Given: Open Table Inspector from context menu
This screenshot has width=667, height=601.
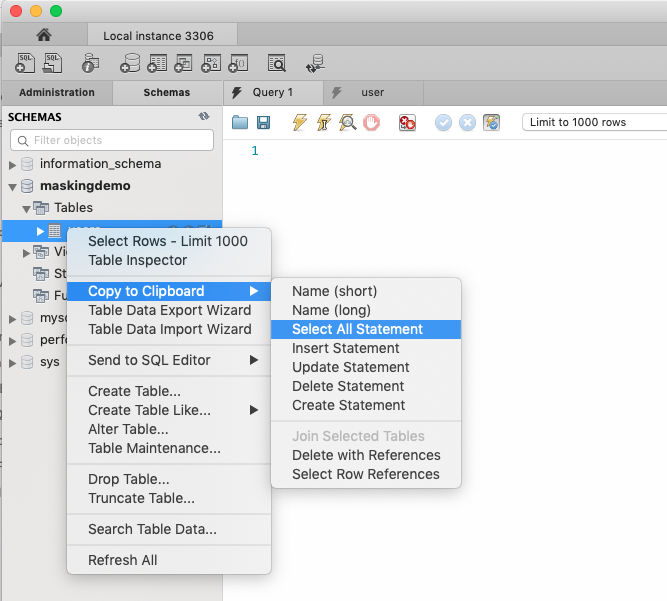Looking at the screenshot, I should [168, 260].
